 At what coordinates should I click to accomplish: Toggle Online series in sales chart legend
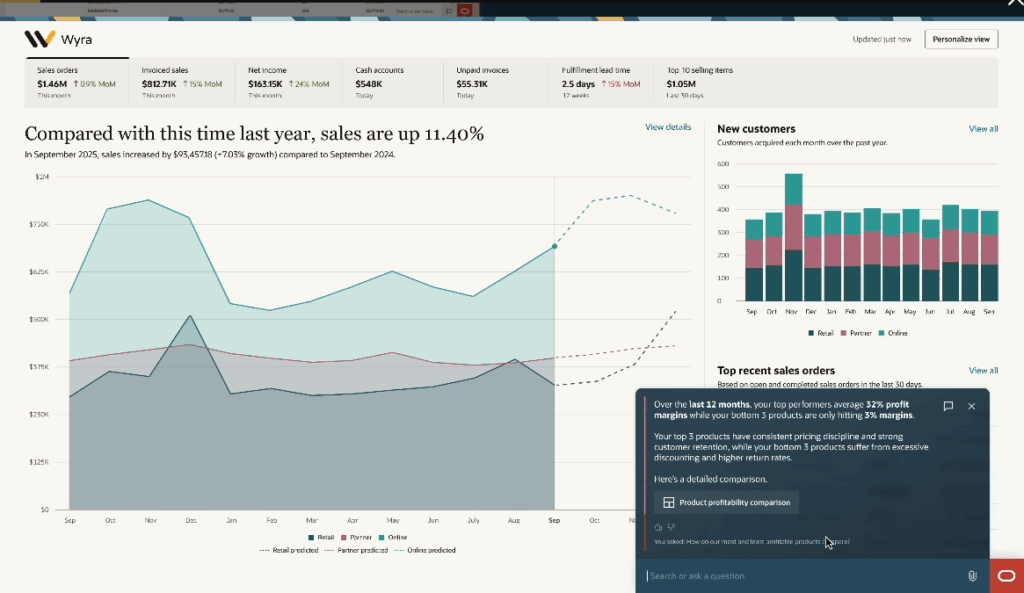click(394, 538)
